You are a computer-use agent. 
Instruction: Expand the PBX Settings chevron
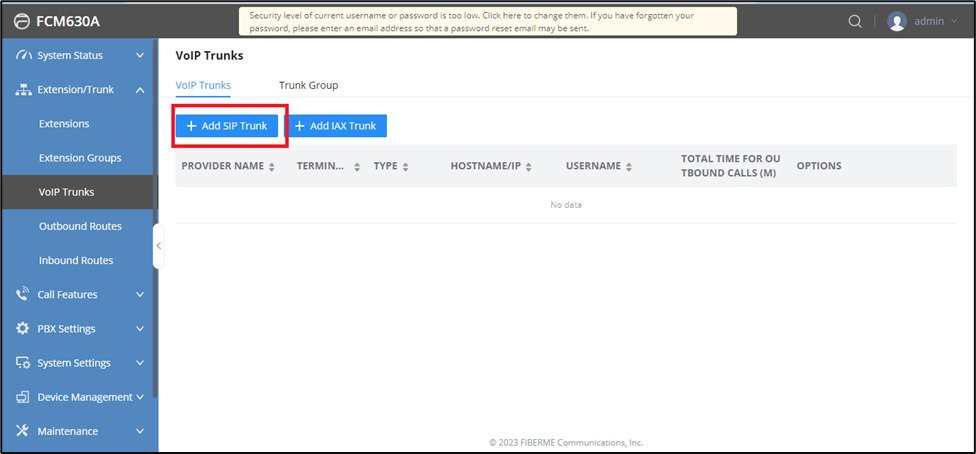(140, 329)
